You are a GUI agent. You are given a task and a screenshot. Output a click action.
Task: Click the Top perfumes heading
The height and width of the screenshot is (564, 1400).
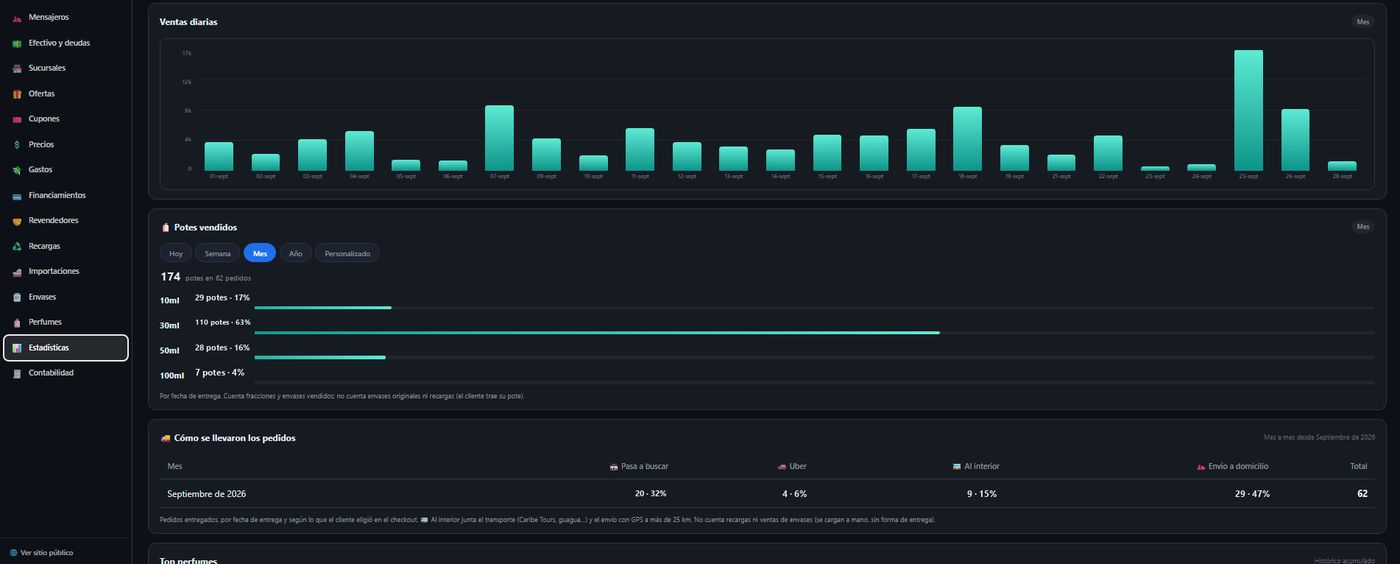pos(188,560)
